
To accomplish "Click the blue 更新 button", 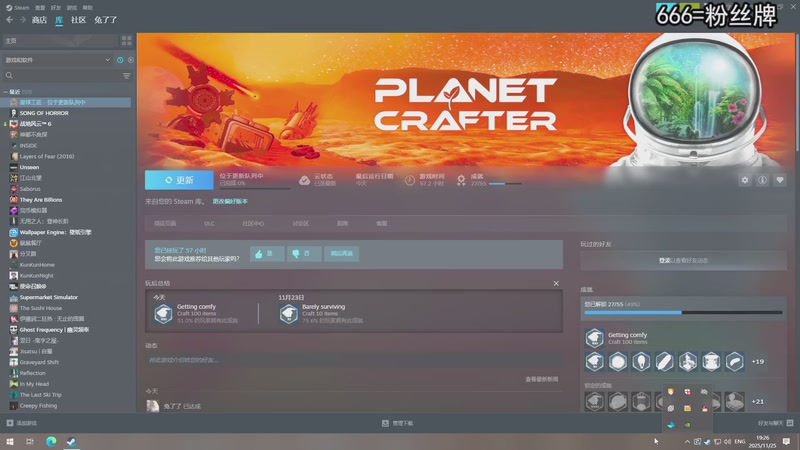I will (179, 180).
